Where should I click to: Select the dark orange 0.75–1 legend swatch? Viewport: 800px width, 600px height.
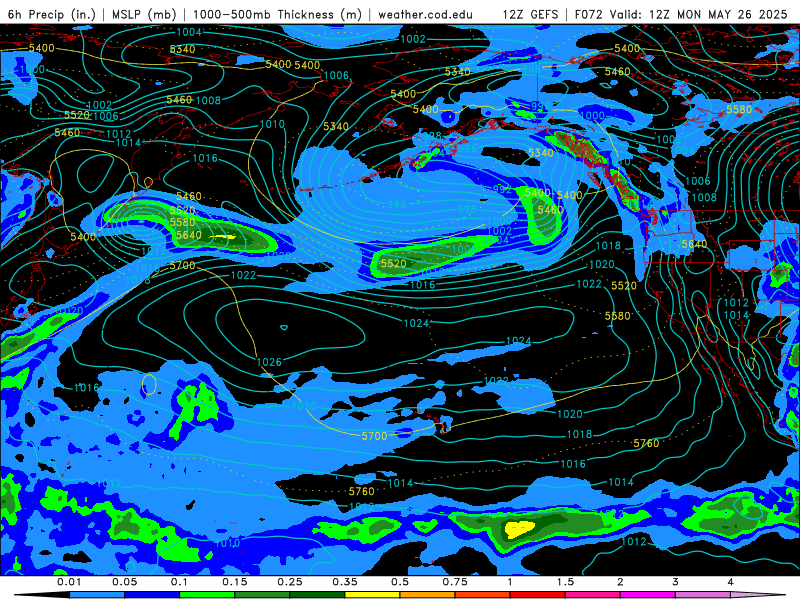(x=483, y=595)
